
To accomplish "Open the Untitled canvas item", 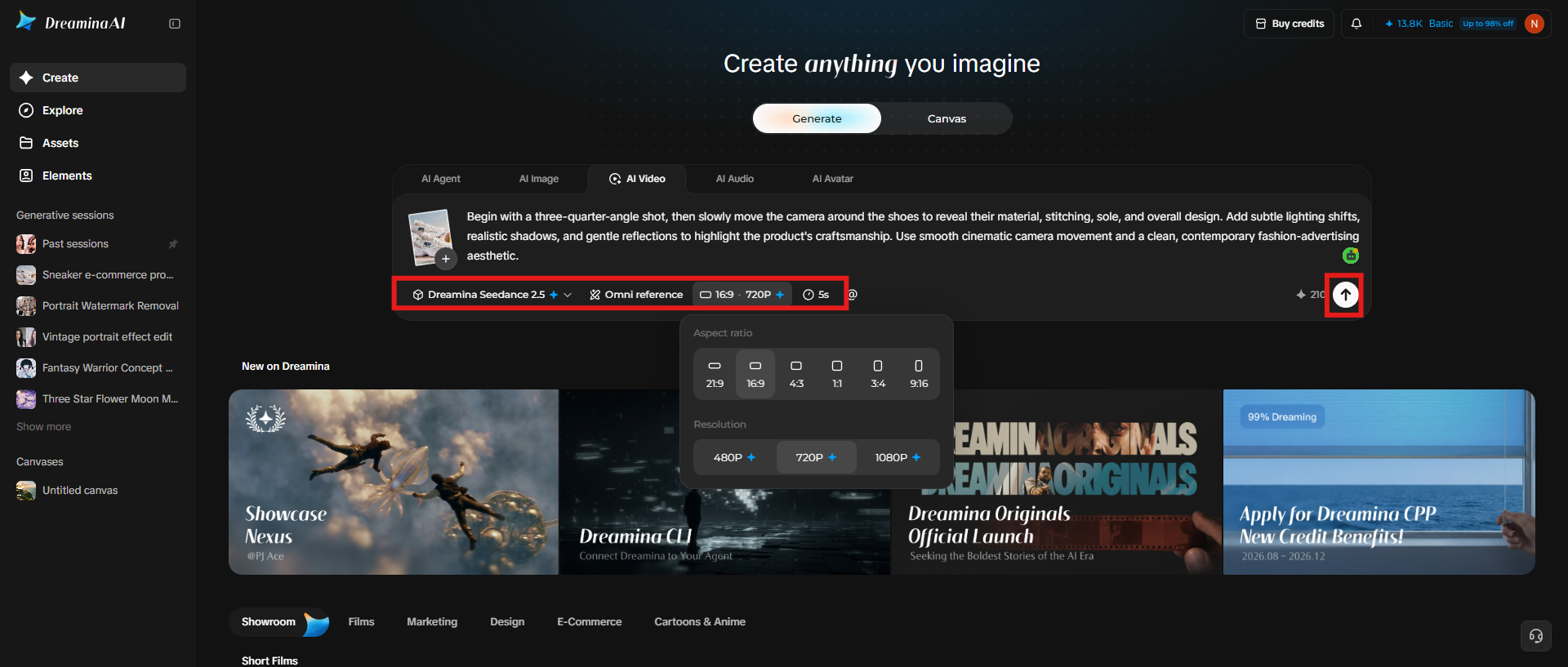I will click(98, 491).
